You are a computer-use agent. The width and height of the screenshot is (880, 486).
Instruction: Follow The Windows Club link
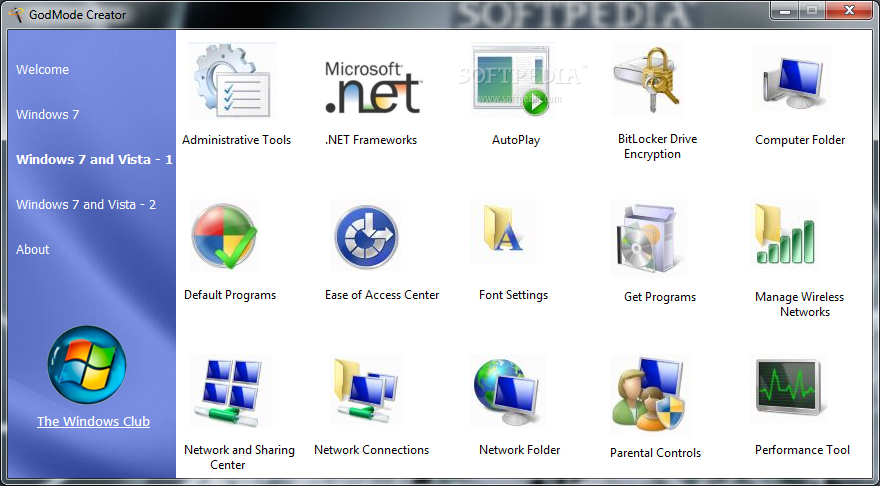[x=93, y=421]
